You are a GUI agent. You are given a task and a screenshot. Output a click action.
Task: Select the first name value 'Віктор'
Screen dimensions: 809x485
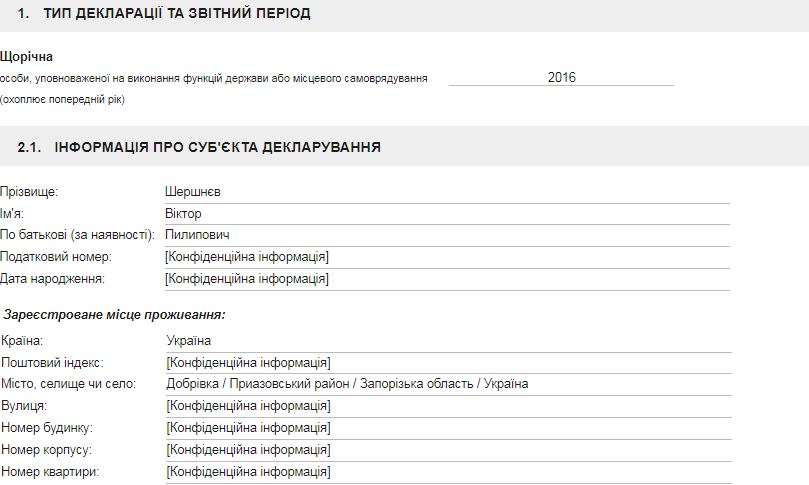183,214
